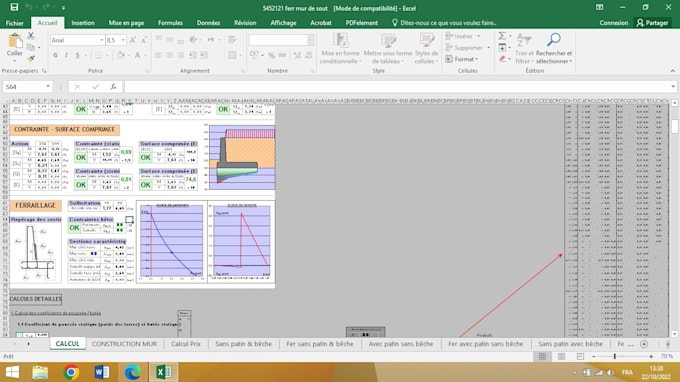Collapse the ribbon with the chevron

click(x=673, y=71)
